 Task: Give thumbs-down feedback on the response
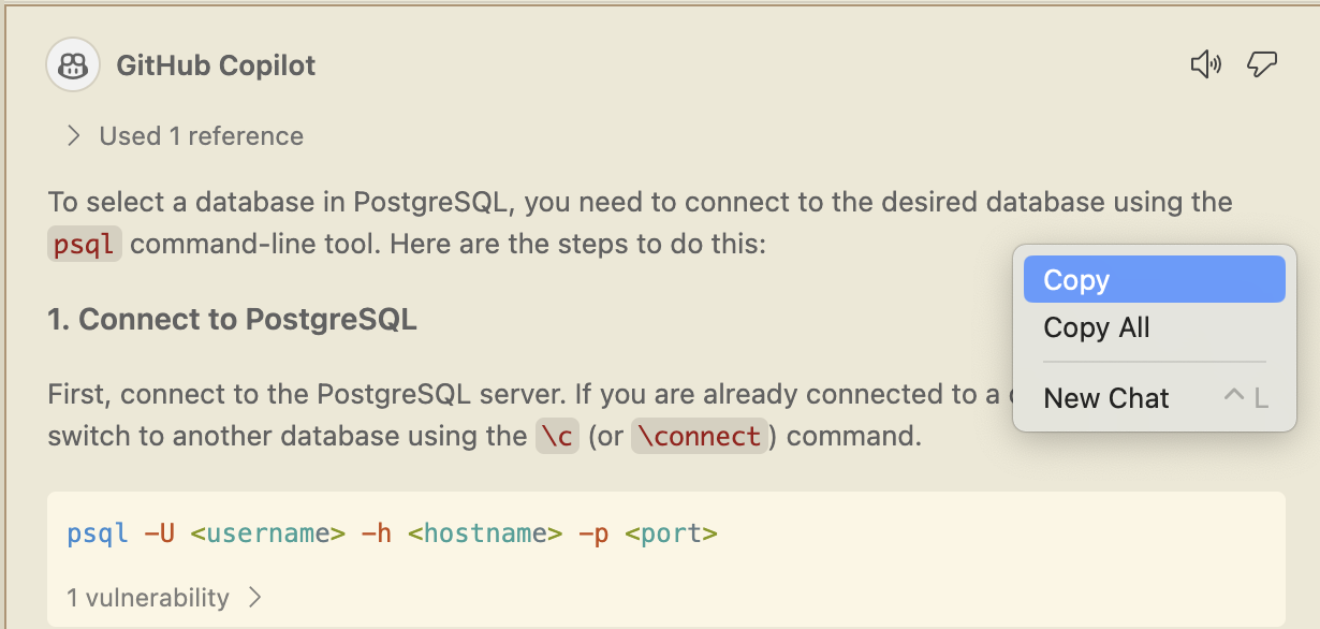pos(1262,63)
